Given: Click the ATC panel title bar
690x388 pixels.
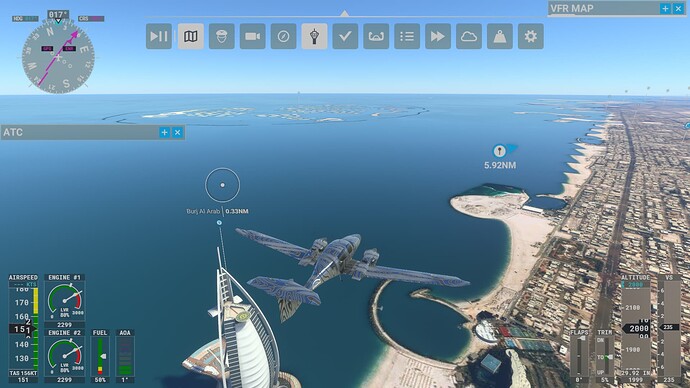Looking at the screenshot, I should click(93, 132).
